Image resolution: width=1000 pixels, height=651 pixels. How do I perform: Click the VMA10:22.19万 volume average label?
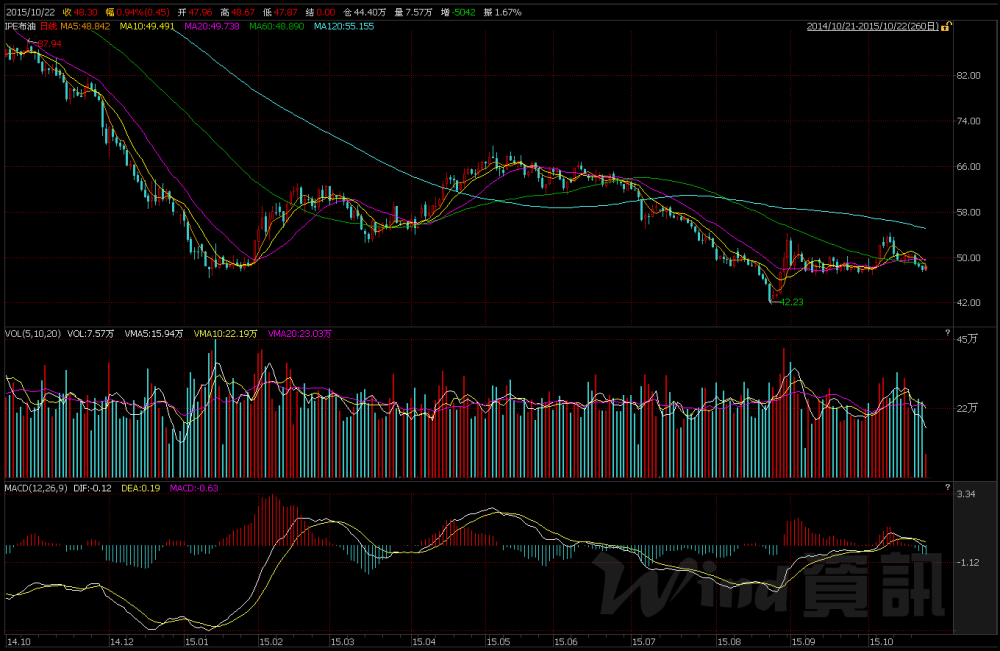(224, 333)
